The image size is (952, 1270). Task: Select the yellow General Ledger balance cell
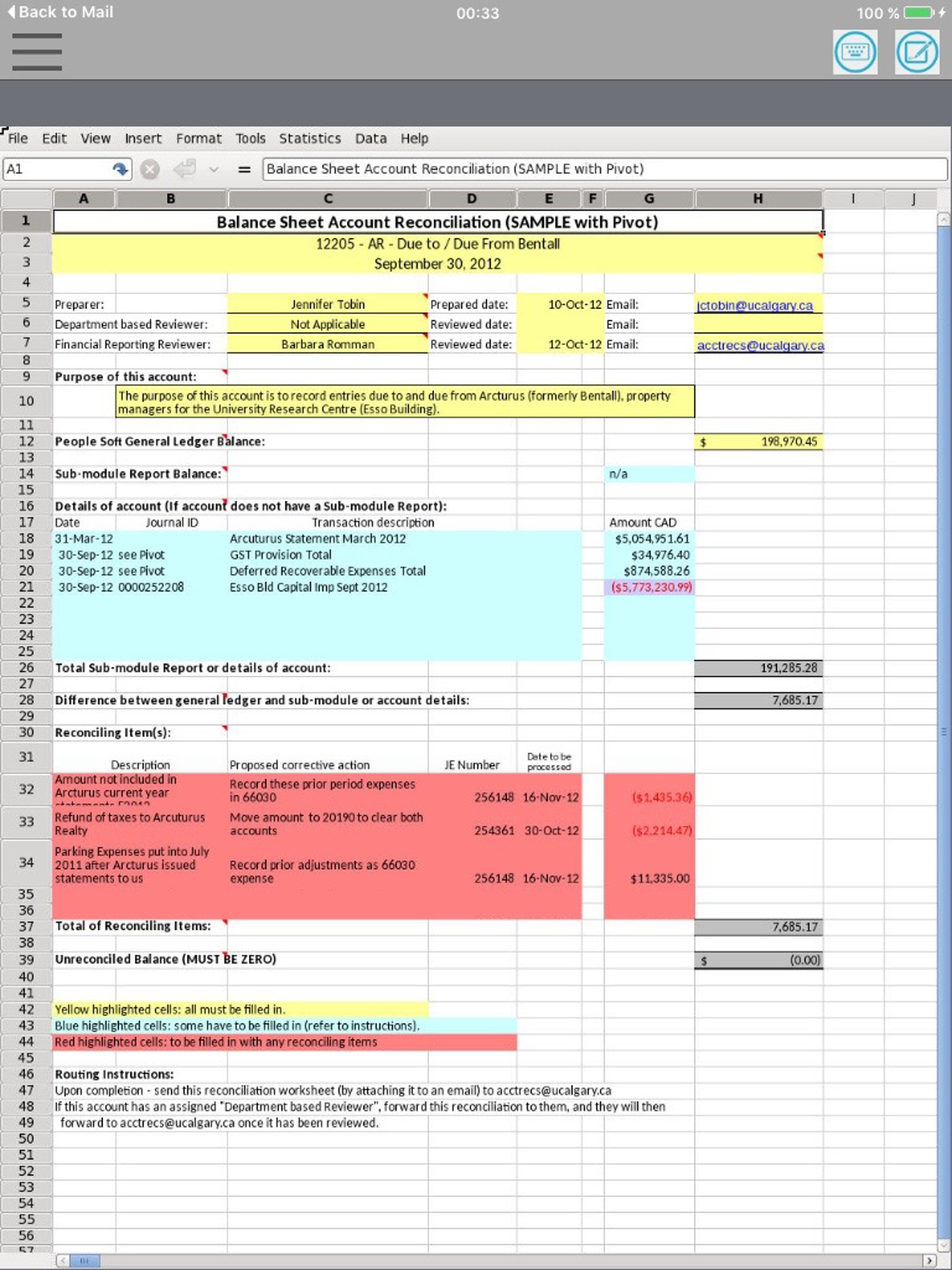coord(758,442)
